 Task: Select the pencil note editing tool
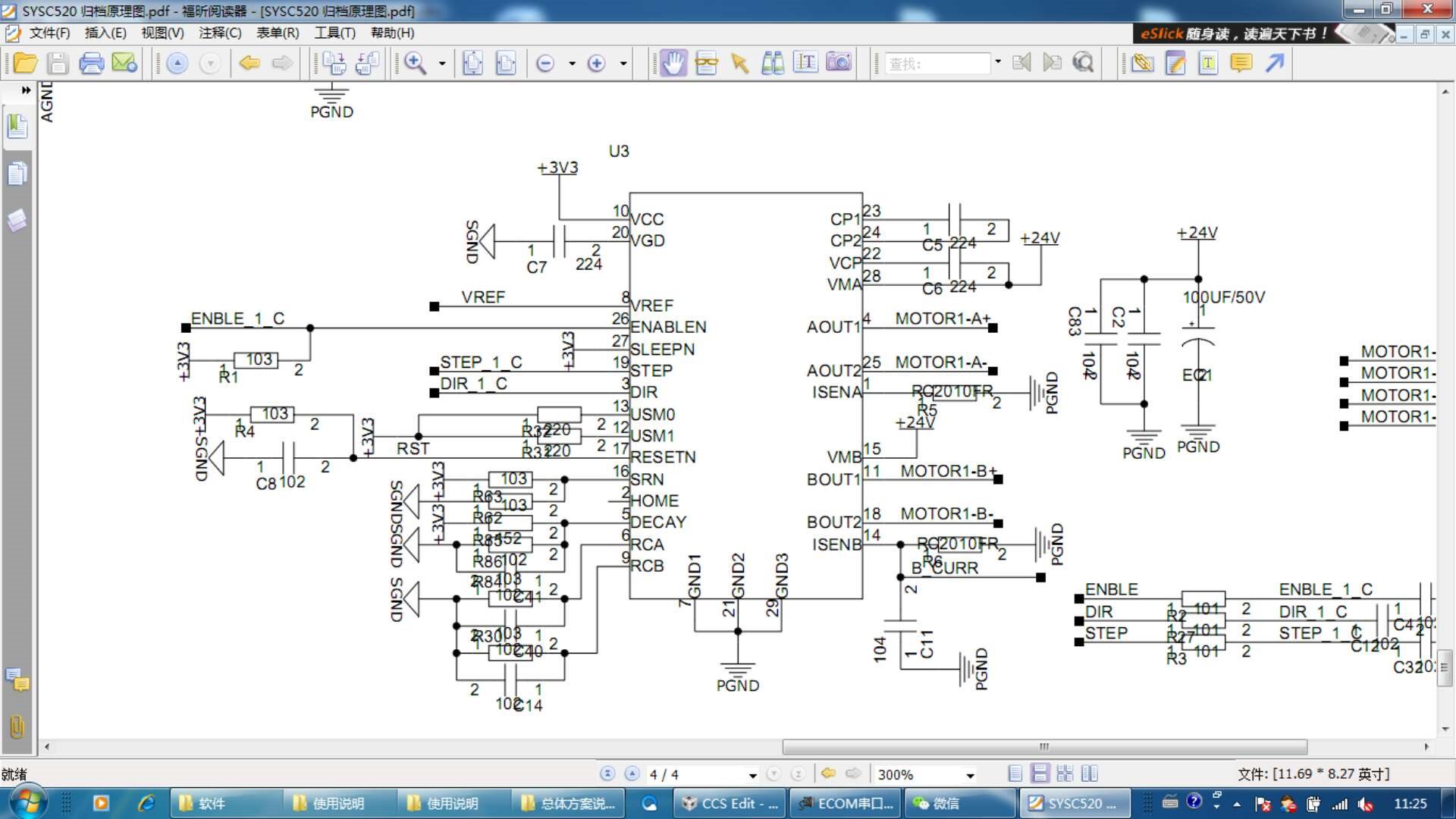click(1175, 63)
